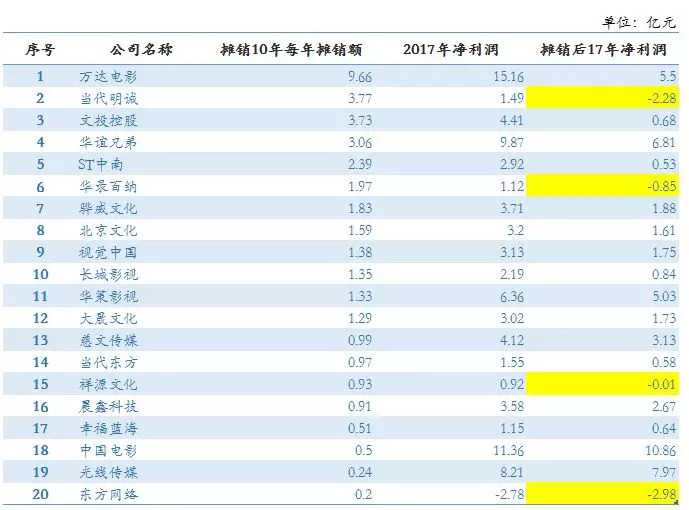Click company name 华策影视
This screenshot has height=510, width=689.
[109, 296]
